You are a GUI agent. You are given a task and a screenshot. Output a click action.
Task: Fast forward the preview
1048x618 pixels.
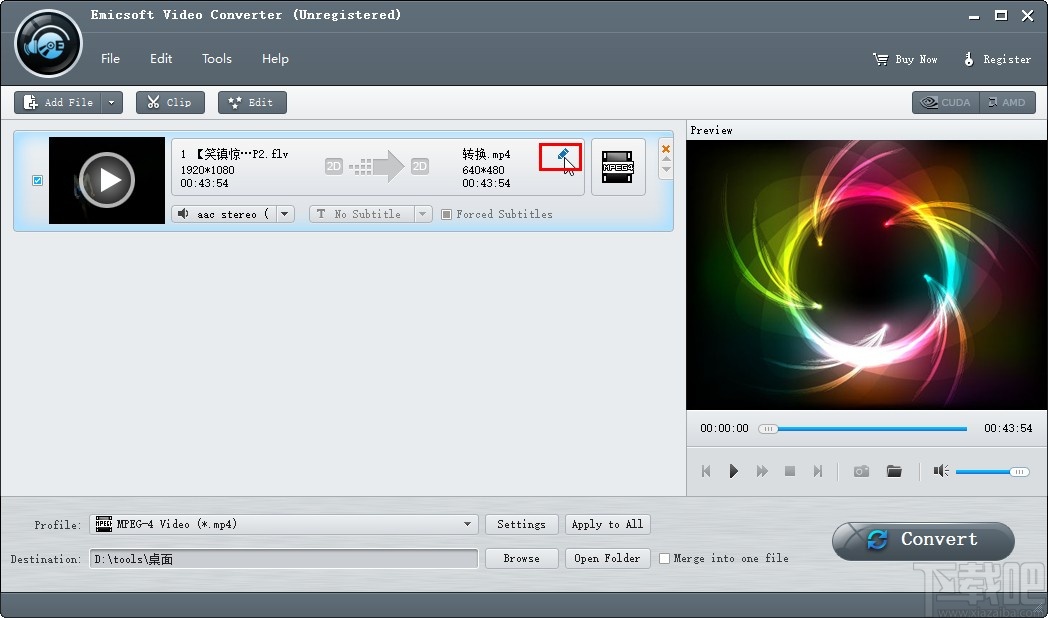pos(762,471)
